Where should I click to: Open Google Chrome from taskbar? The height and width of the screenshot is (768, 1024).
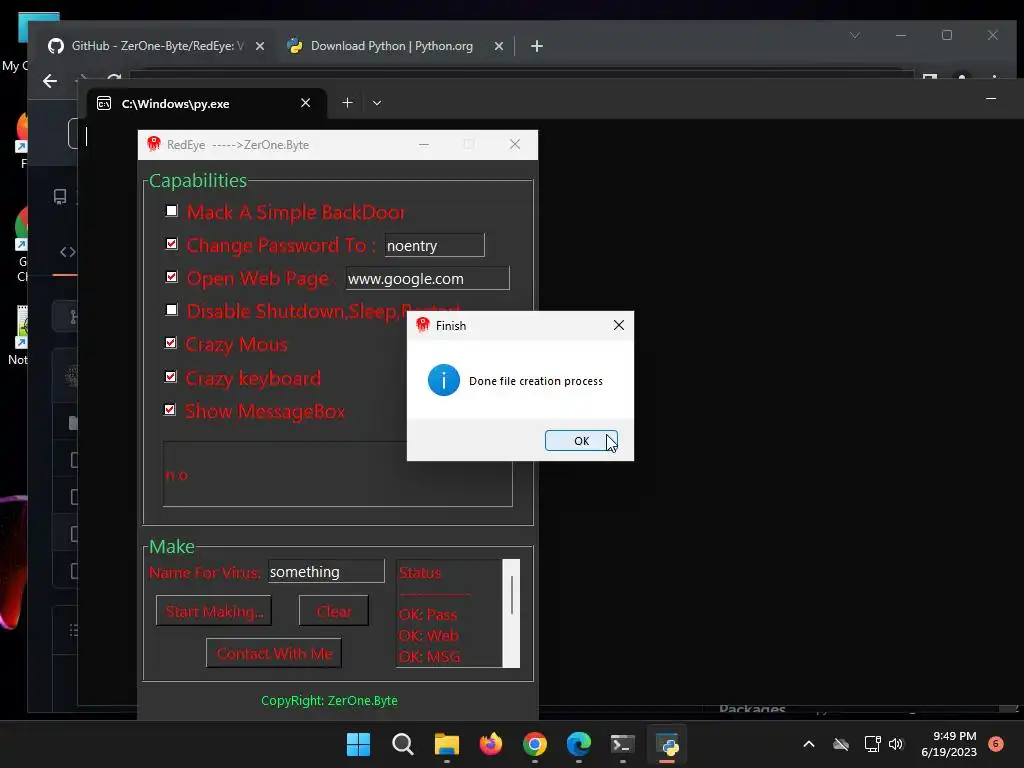535,744
